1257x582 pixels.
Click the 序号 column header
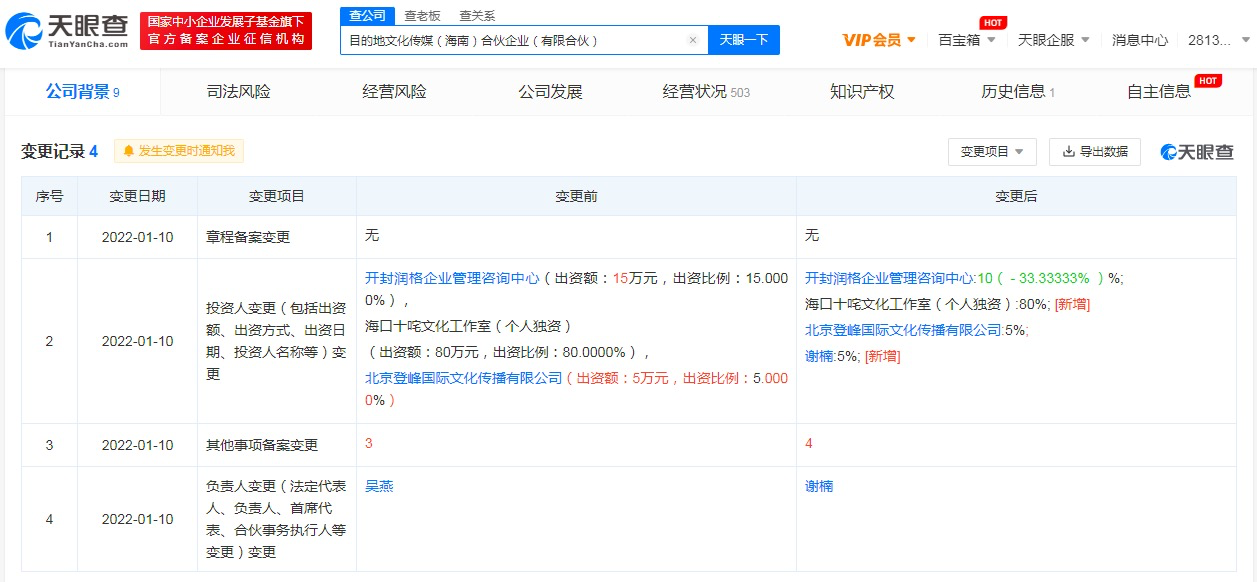[50, 197]
